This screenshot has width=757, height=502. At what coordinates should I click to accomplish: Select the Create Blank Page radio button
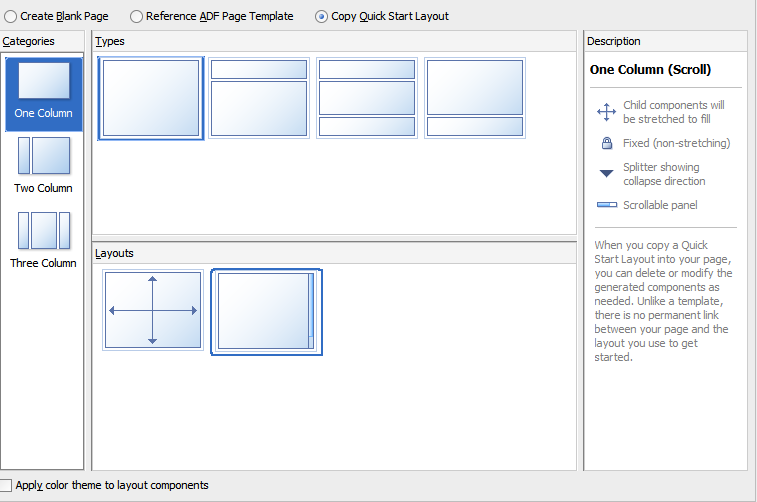coord(11,16)
